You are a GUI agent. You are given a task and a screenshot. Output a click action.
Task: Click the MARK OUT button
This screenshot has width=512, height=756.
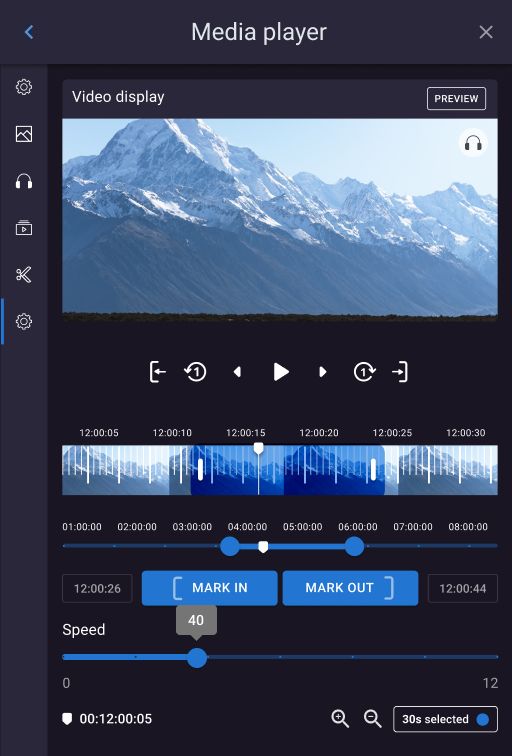coord(350,588)
